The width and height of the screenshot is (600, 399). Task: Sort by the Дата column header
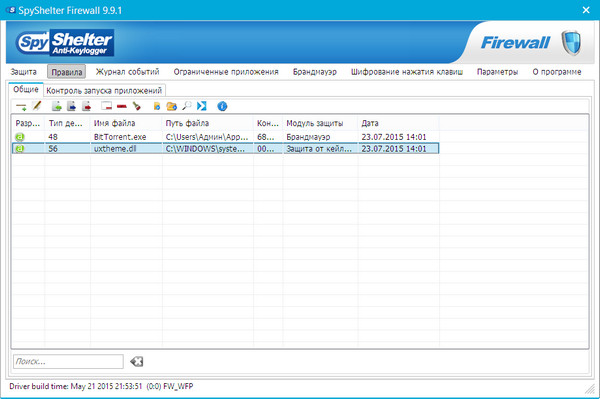(398, 123)
